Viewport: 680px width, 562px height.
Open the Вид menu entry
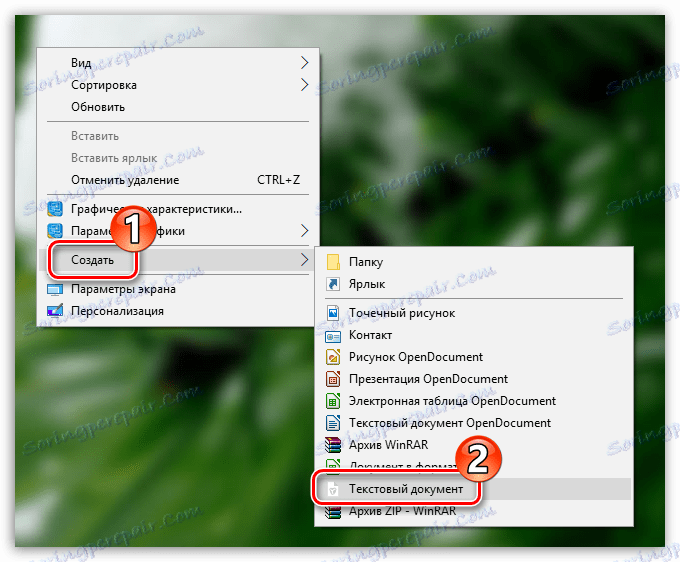point(178,63)
